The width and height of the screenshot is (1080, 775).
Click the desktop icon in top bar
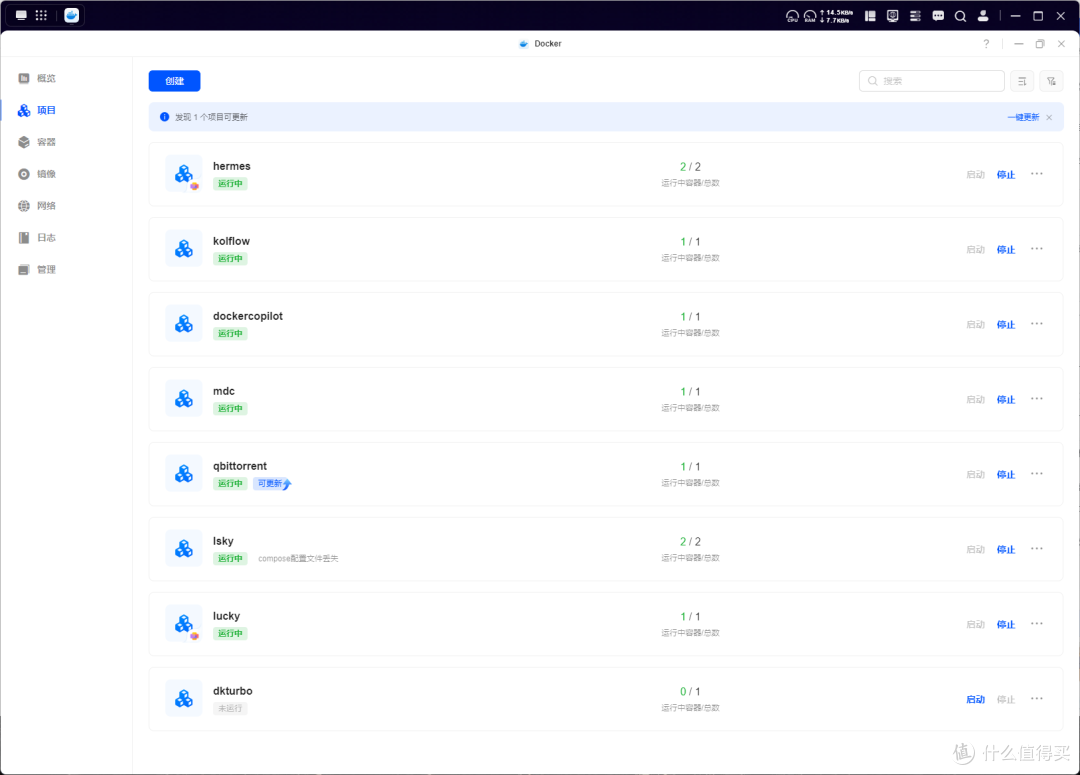[x=21, y=15]
